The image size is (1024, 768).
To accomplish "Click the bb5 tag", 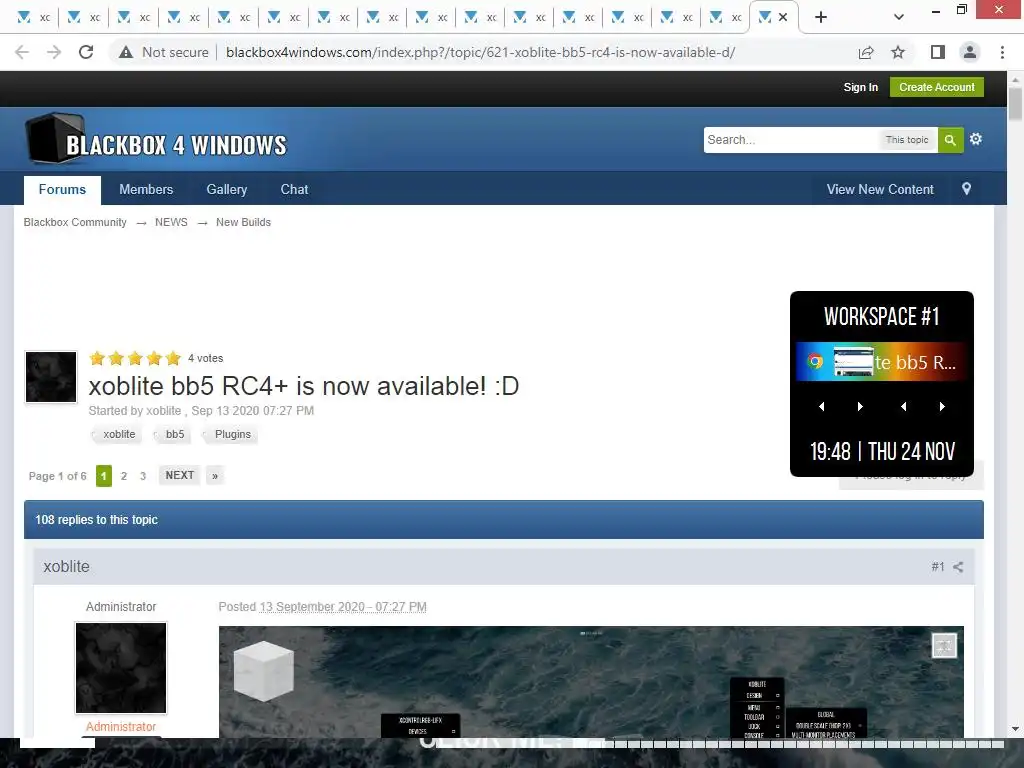I will (173, 434).
